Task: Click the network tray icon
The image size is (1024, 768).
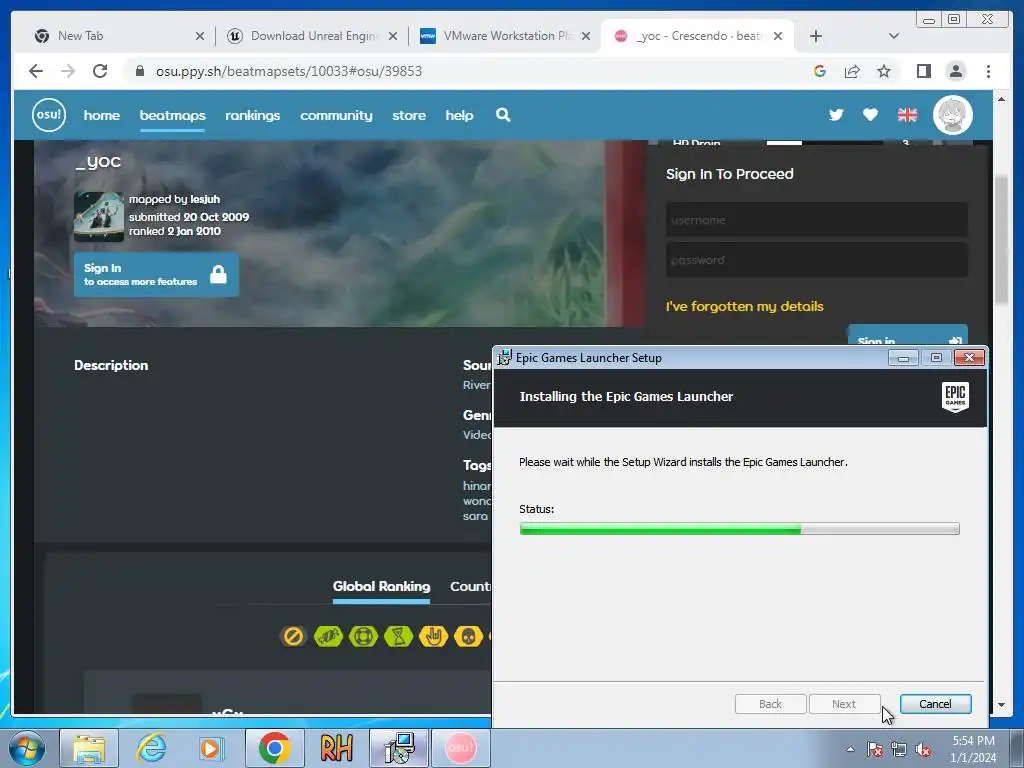Action: tap(899, 749)
